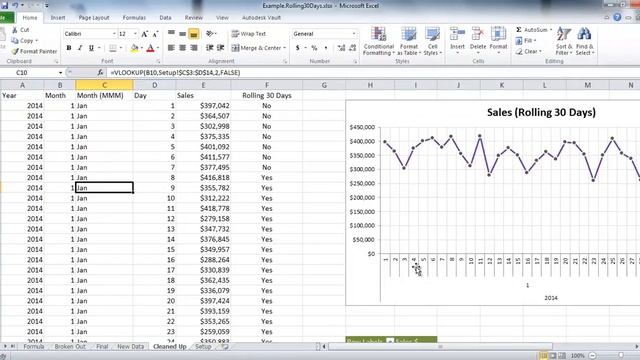Toggle Underline formatting

click(91, 48)
